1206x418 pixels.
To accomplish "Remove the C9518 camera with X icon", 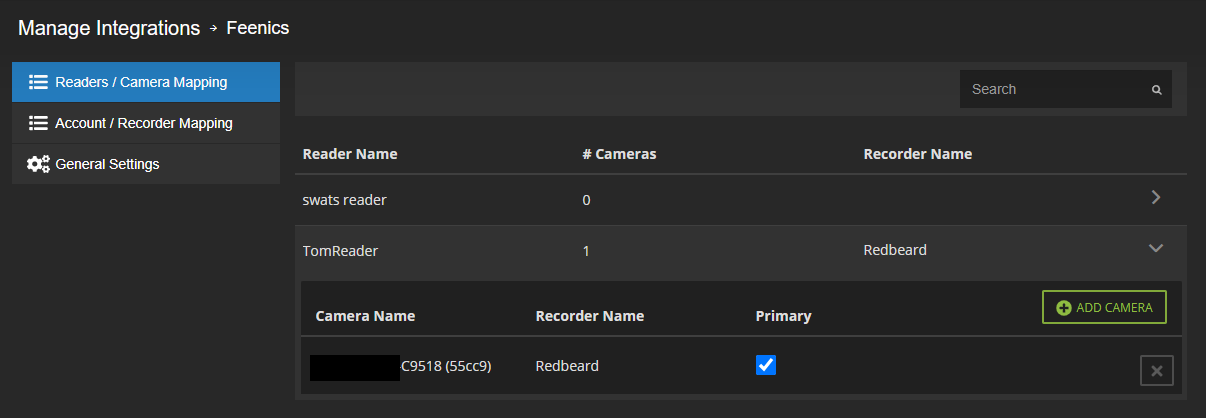I will tap(1156, 371).
